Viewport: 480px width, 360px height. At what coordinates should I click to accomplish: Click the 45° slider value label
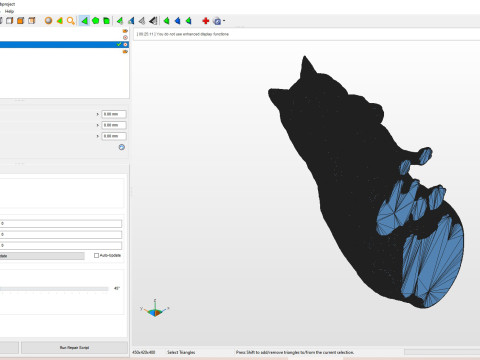117,288
